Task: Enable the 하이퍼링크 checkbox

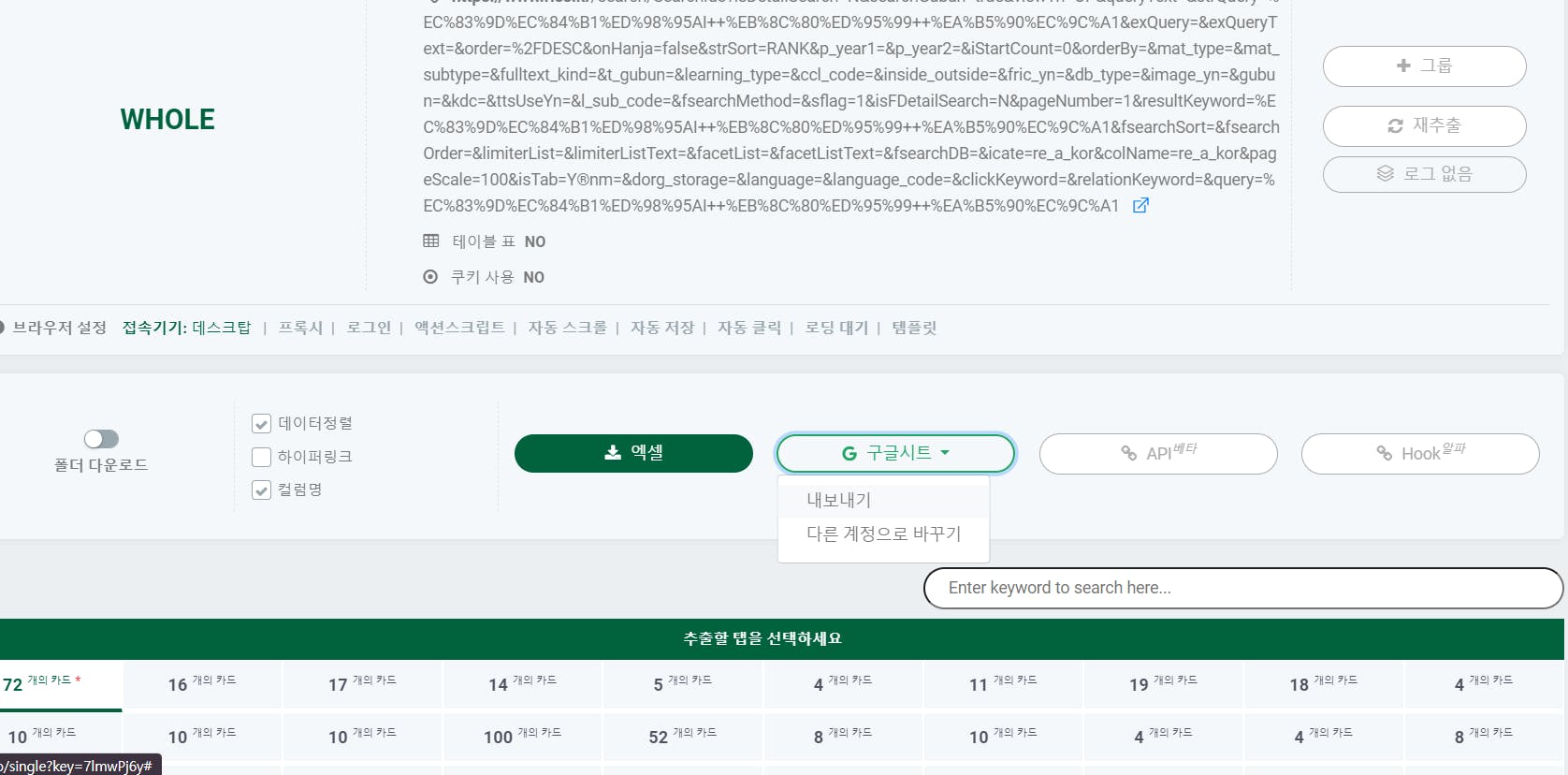Action: (262, 457)
